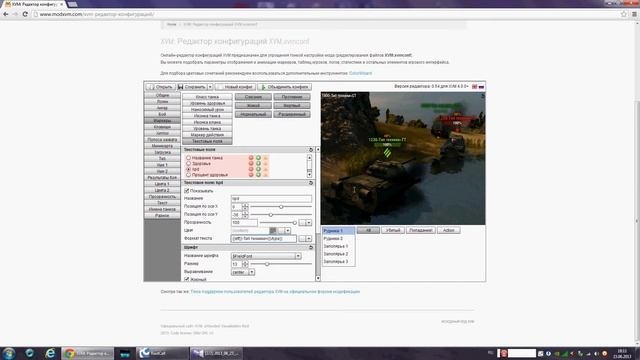The image size is (640, 360).
Task: Click the Новый конфиг button
Action: (x=235, y=87)
